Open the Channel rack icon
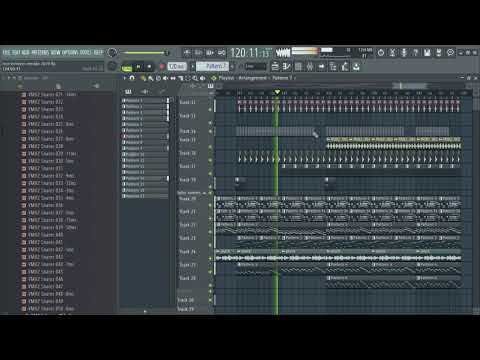 tap(298, 67)
